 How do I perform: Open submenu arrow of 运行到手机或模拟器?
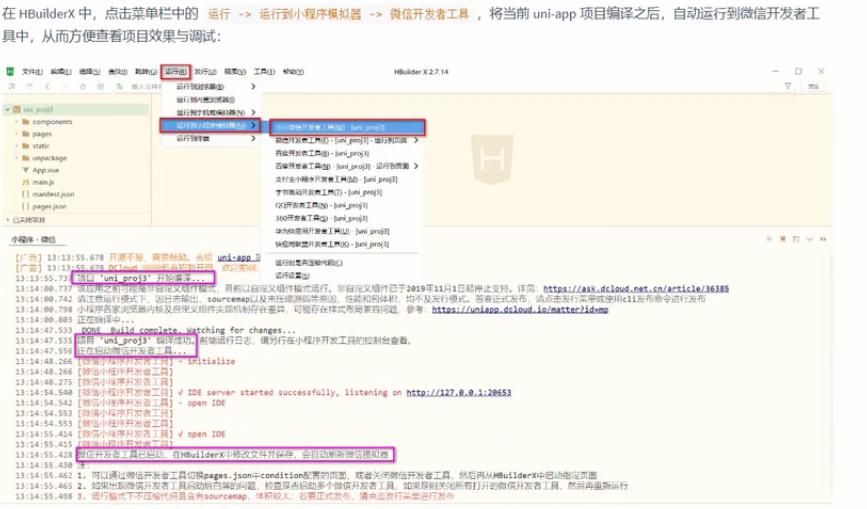pyautogui.click(x=253, y=112)
